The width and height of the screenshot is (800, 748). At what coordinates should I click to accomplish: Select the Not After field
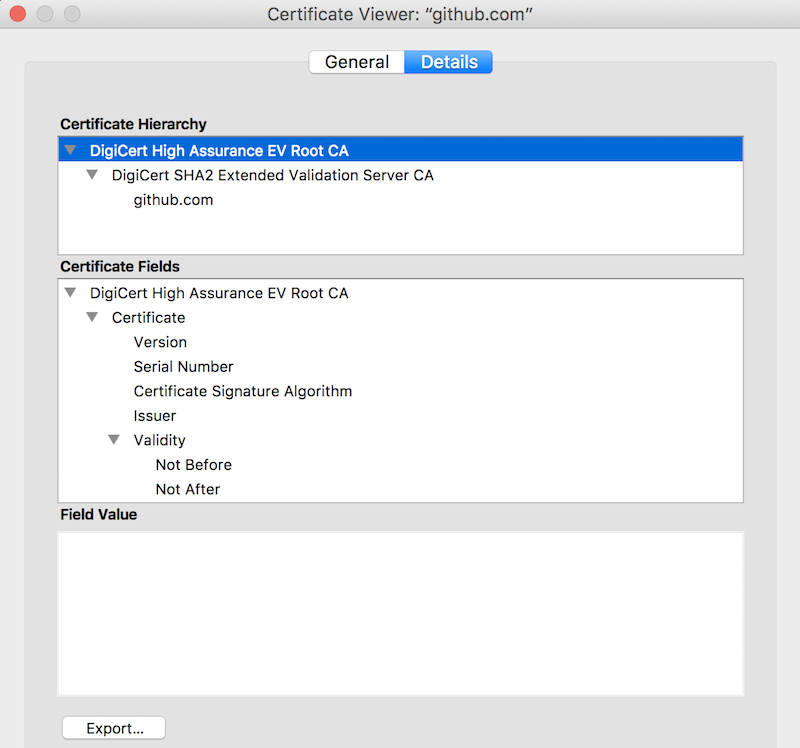click(401, 489)
